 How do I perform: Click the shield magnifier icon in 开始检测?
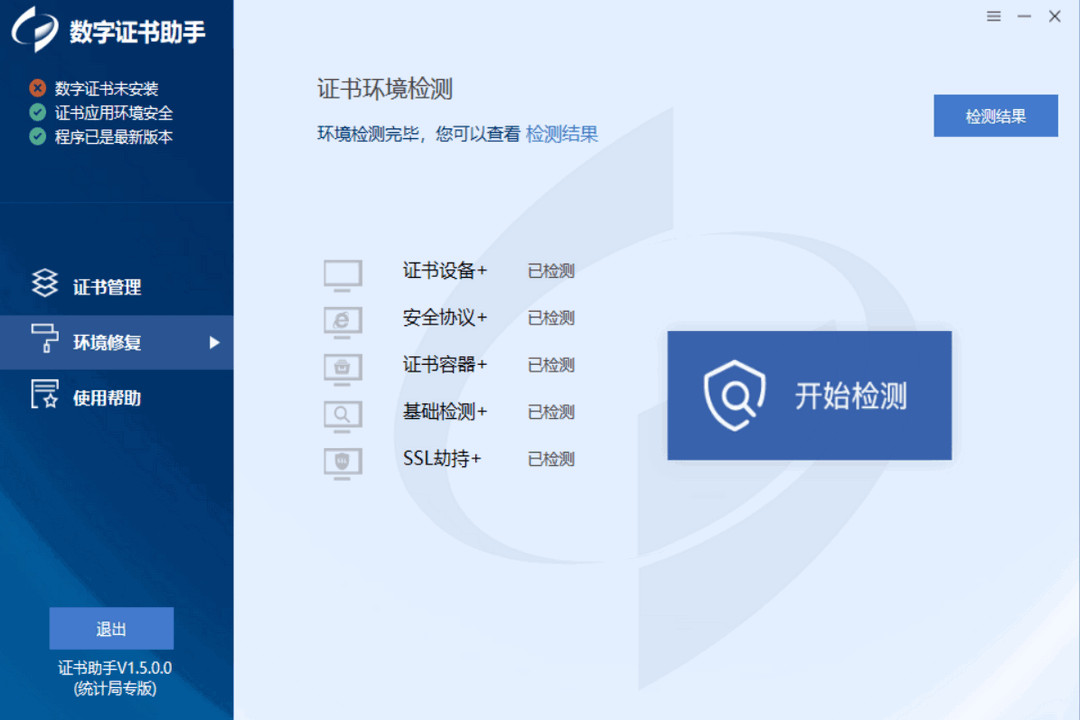click(734, 395)
